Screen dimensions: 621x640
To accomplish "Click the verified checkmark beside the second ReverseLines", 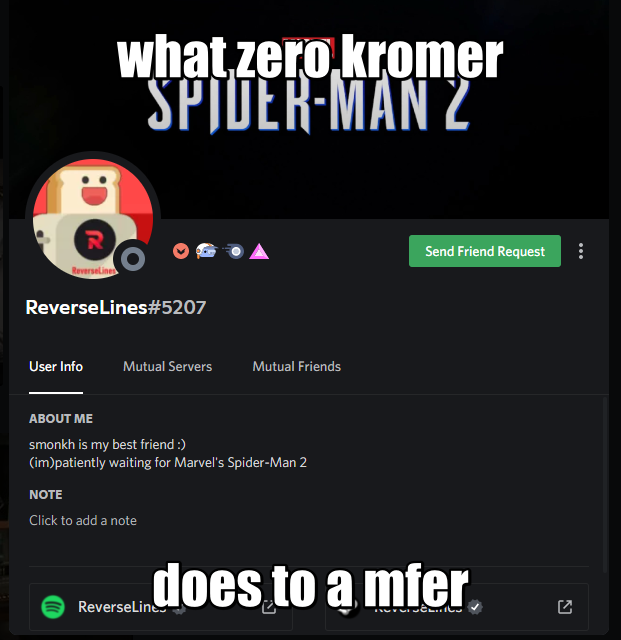I will point(475,607).
